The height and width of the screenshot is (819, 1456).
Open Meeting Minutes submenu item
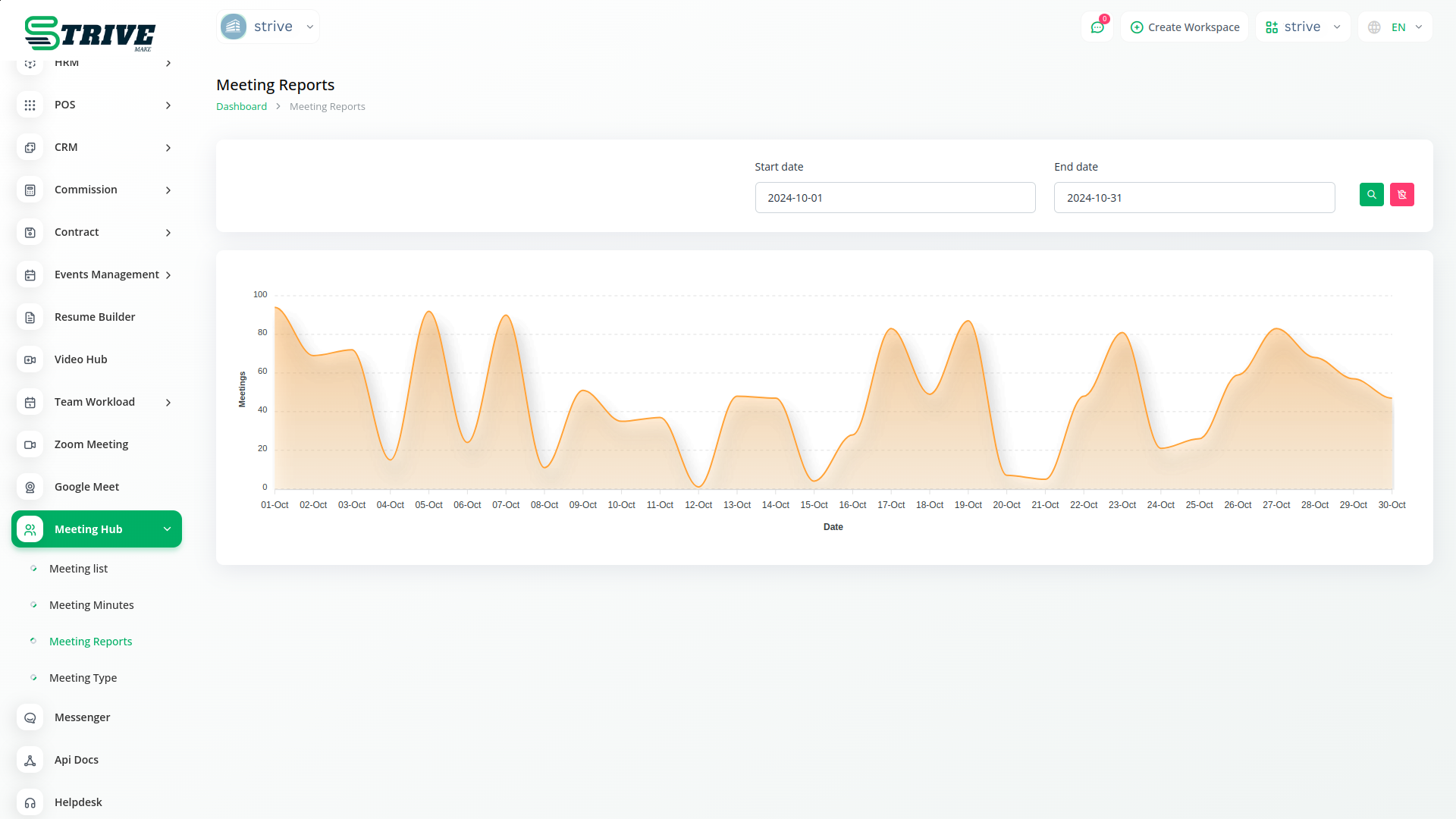(91, 605)
